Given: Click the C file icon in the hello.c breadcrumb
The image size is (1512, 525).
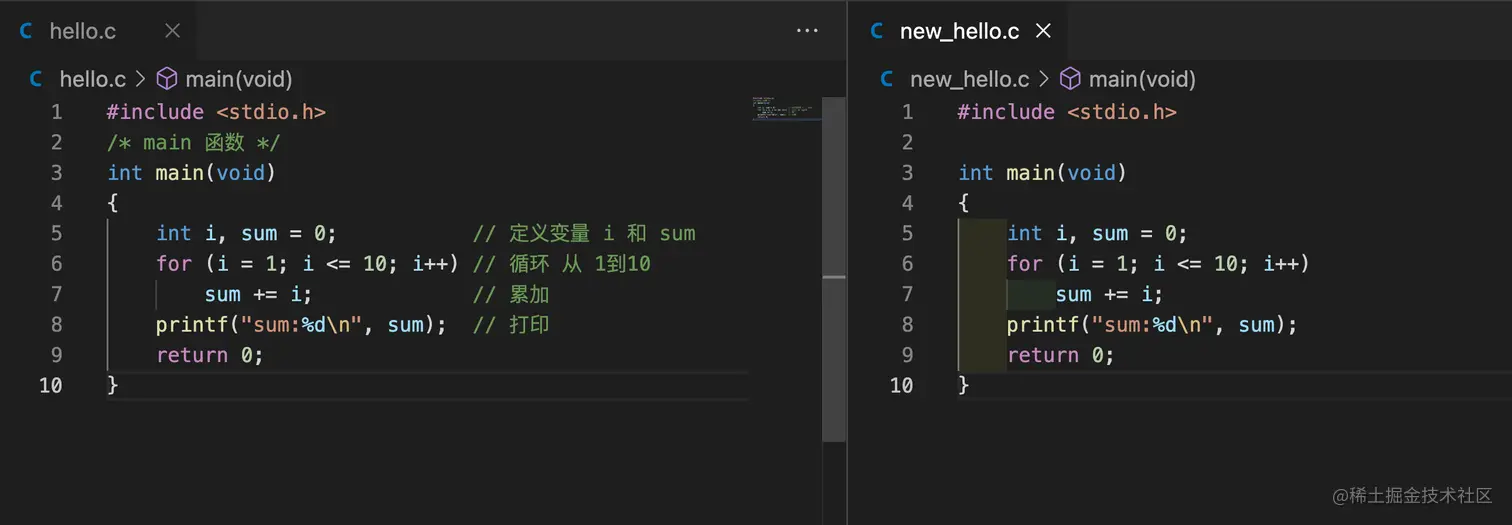Looking at the screenshot, I should [x=37, y=79].
